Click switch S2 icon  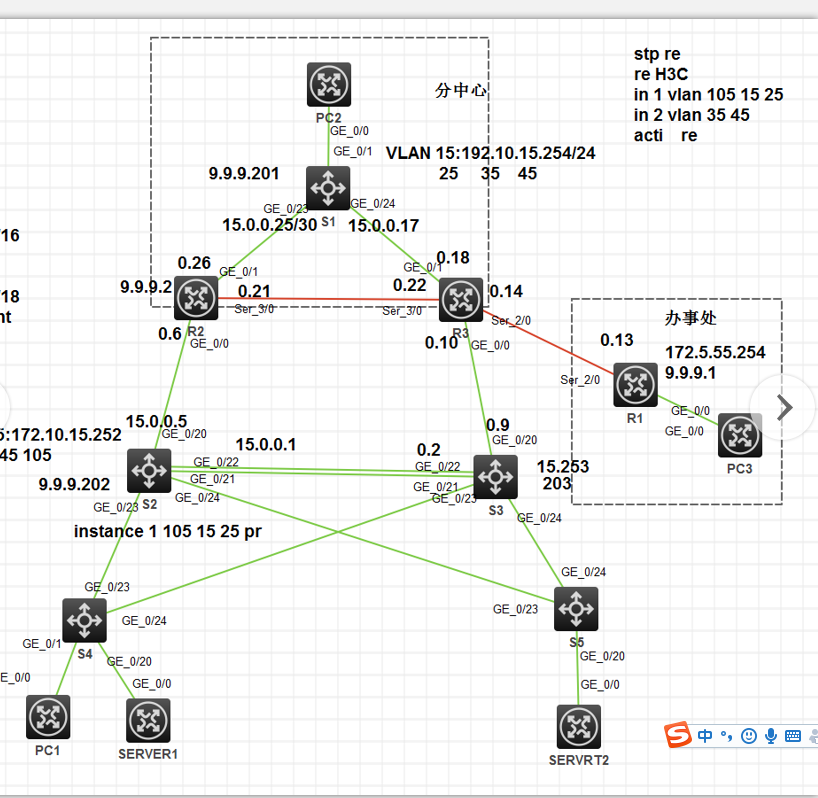pyautogui.click(x=149, y=470)
